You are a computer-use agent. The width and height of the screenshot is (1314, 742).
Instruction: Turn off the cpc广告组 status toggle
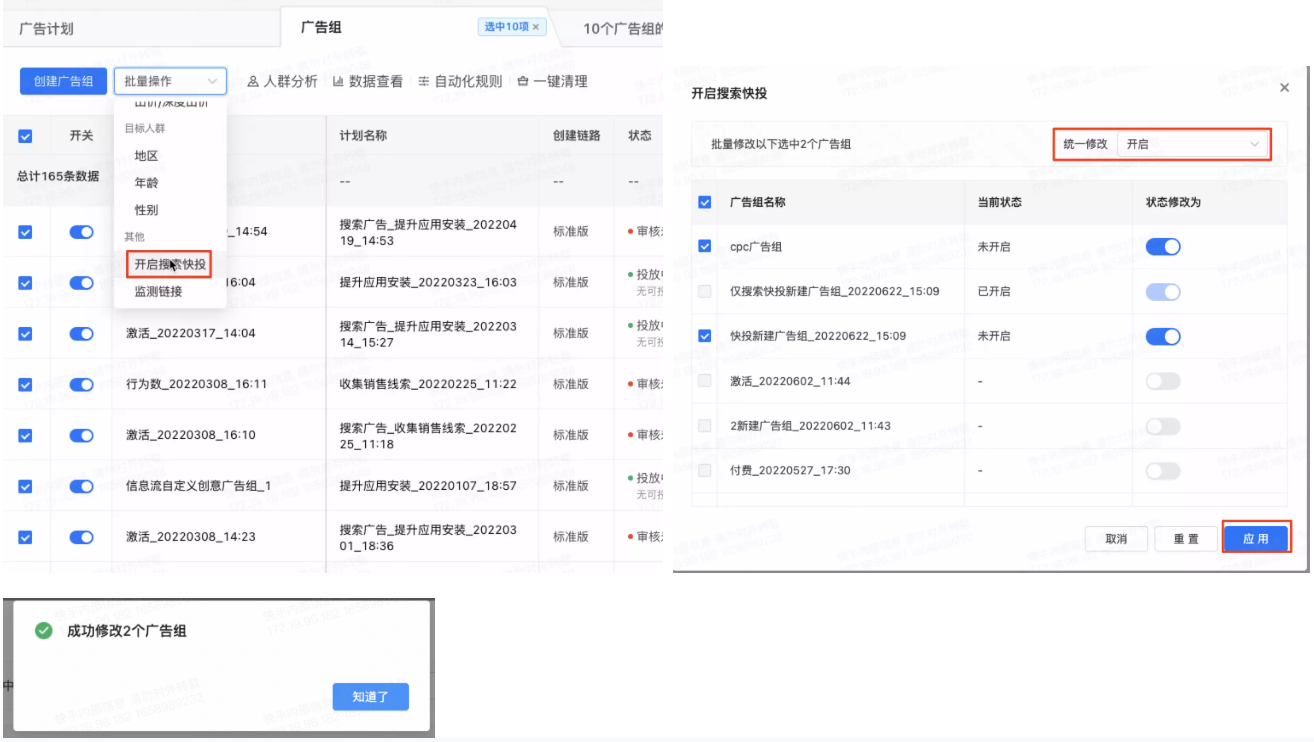pos(1165,246)
